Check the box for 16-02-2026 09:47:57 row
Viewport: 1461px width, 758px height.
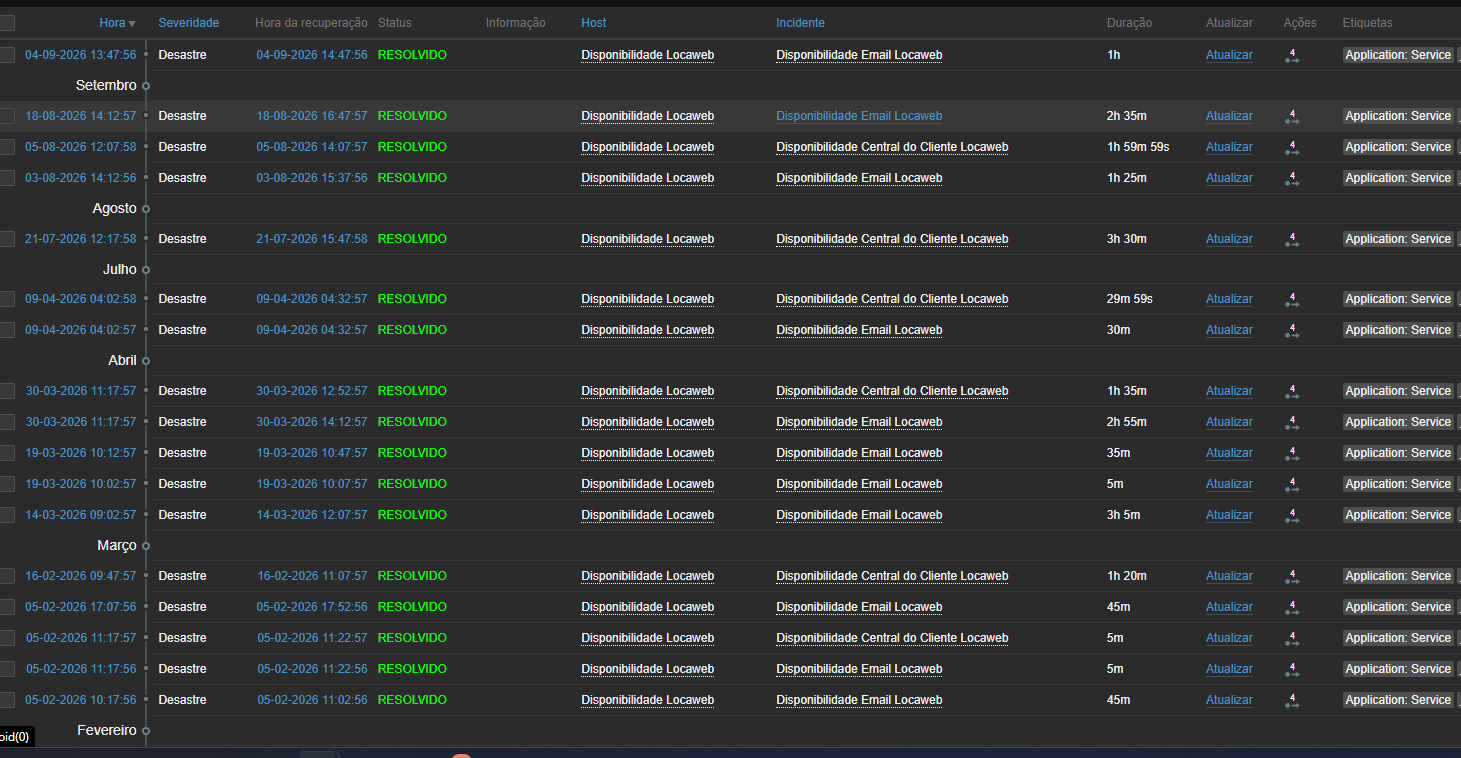point(7,576)
